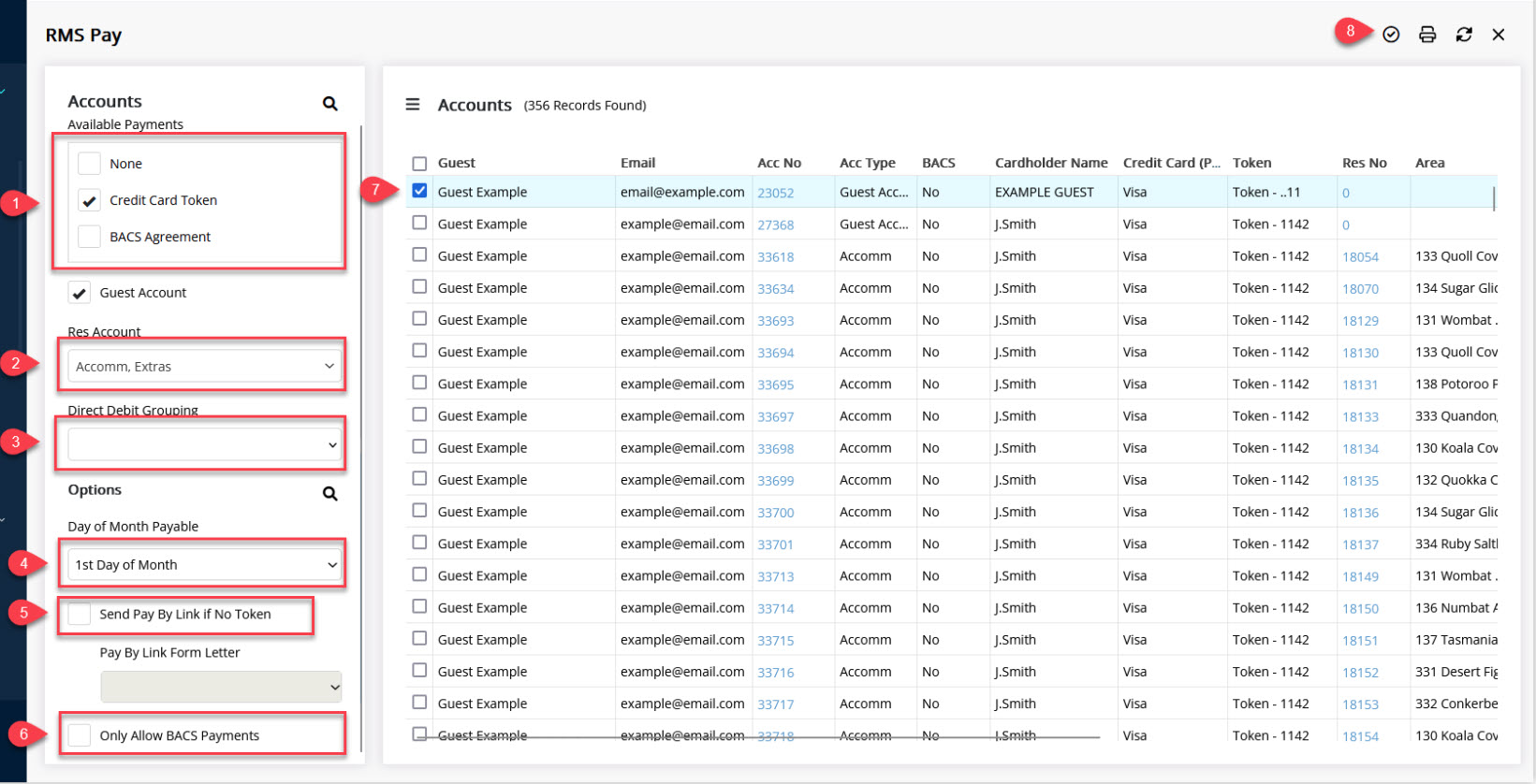Untick the Credit Card Token checkbox
This screenshot has height=784, width=1536.
pos(89,199)
